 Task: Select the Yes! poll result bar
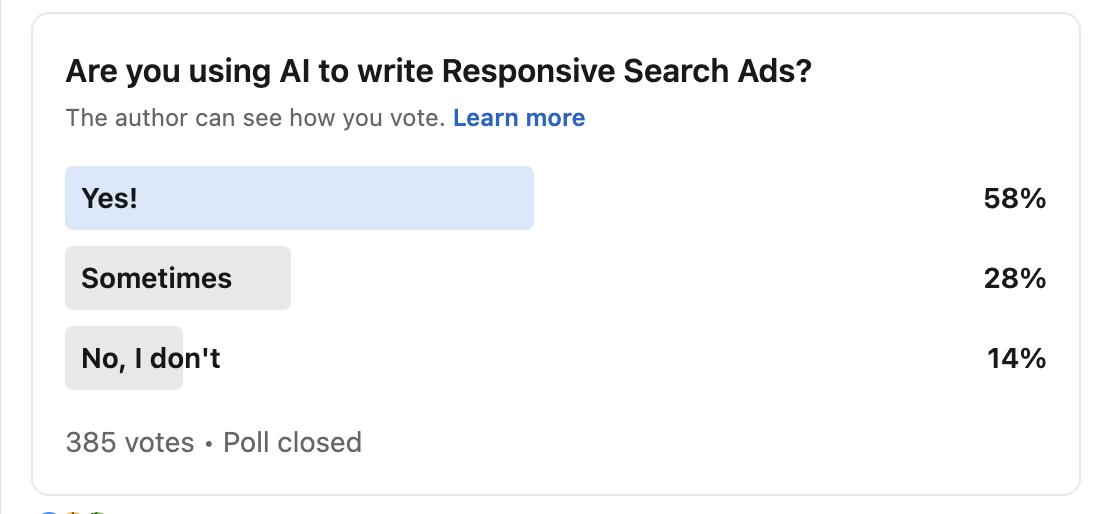pos(299,198)
